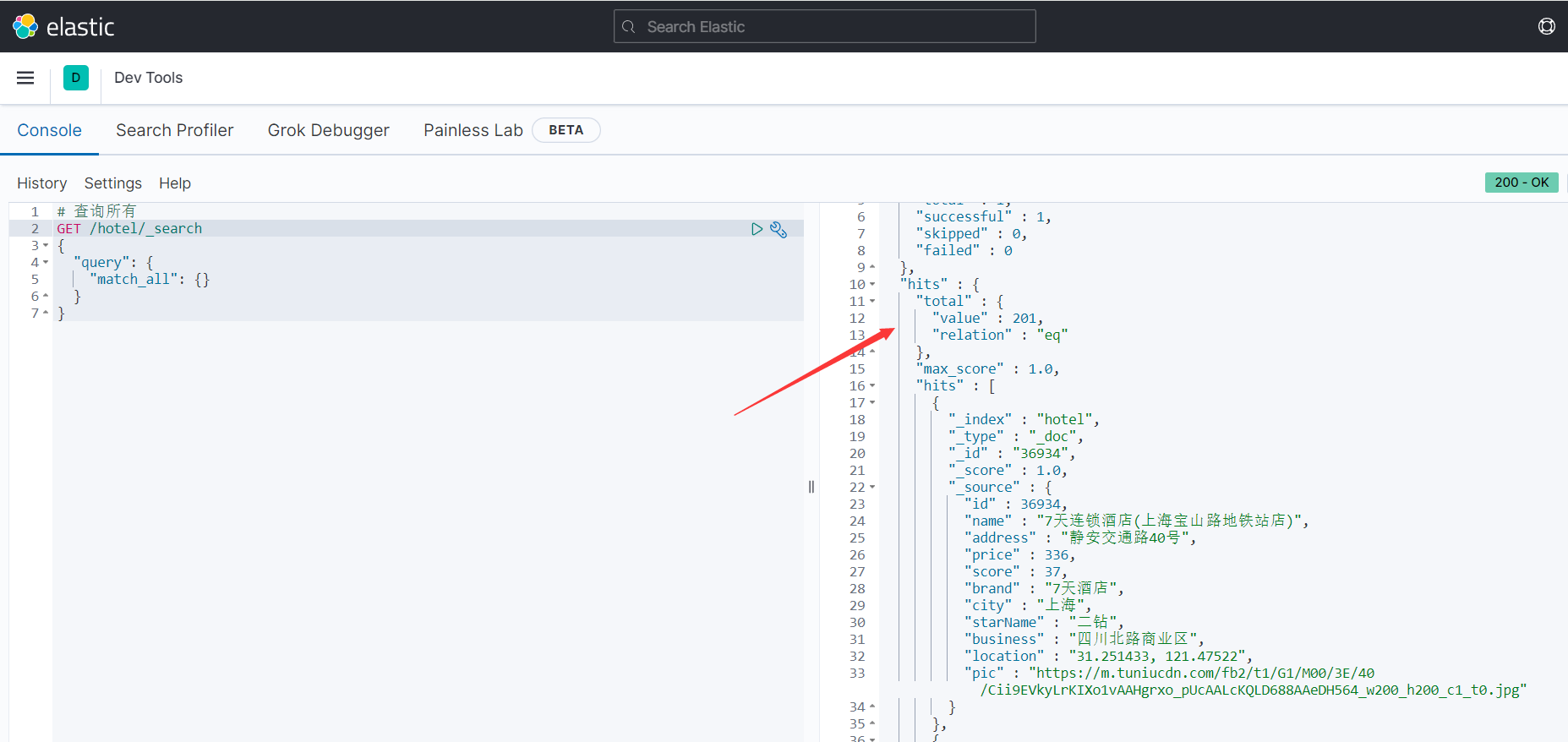Image resolution: width=1568 pixels, height=742 pixels.
Task: Switch to the Console tab
Action: 49,130
